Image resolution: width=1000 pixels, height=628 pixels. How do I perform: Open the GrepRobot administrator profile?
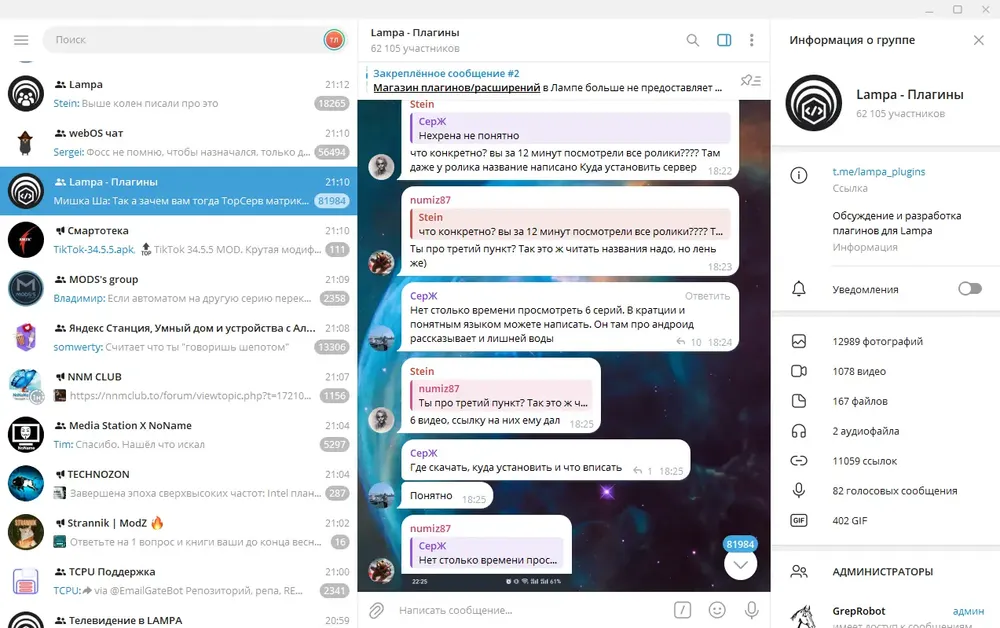(x=886, y=615)
